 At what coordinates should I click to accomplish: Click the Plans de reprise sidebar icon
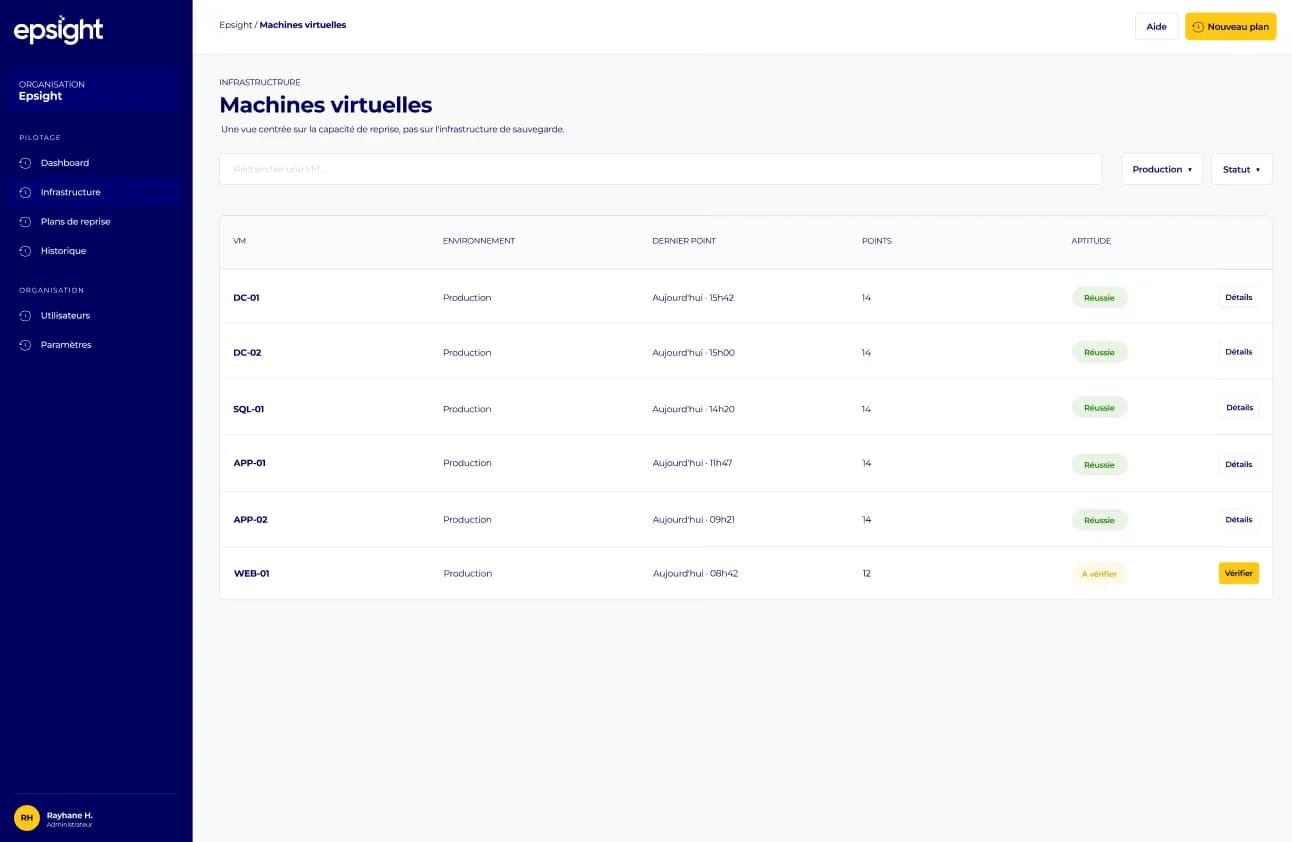click(25, 222)
